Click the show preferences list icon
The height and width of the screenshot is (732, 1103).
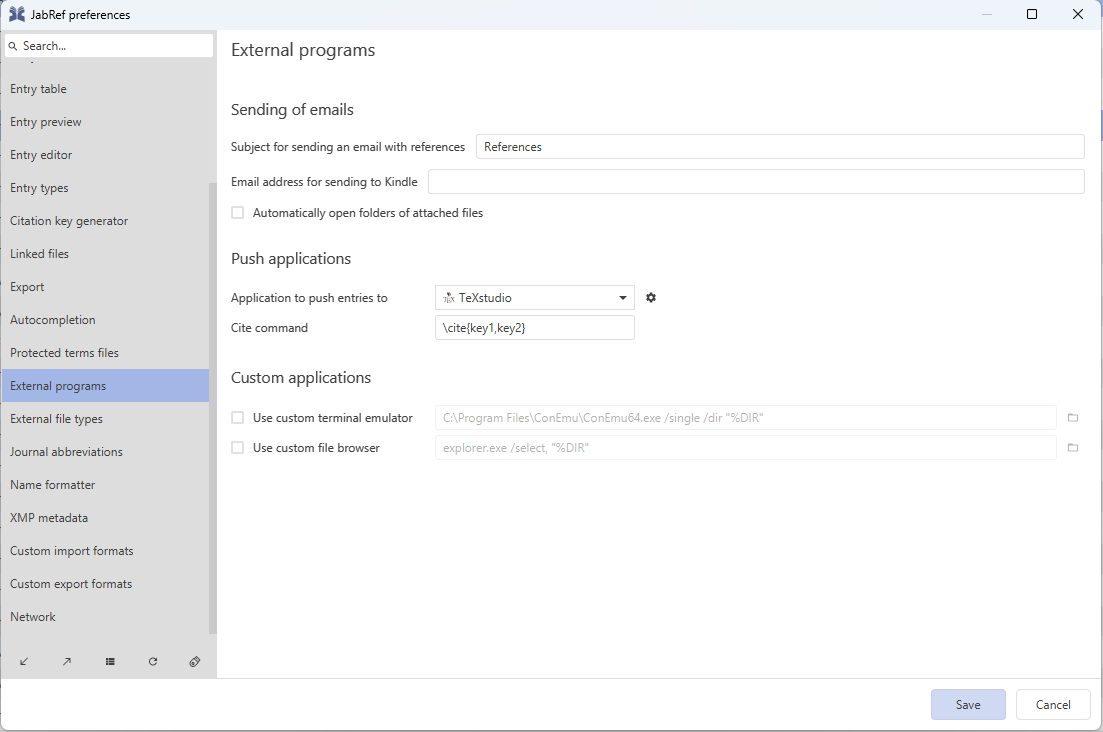click(110, 662)
